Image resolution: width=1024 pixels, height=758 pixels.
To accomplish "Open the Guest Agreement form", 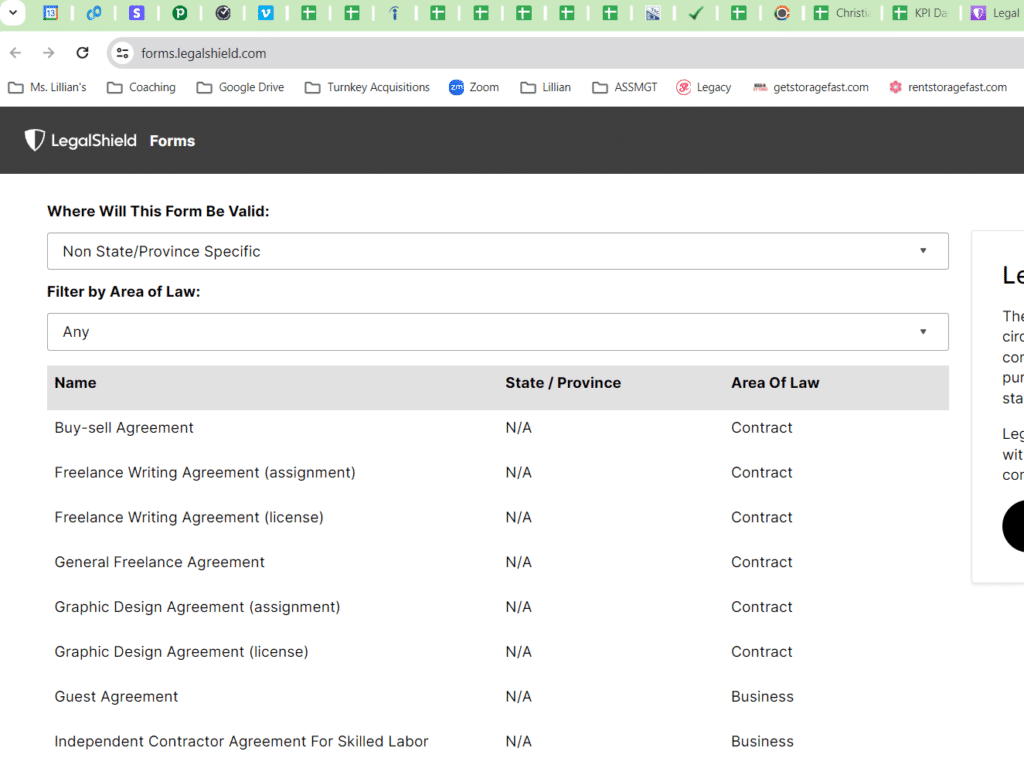I will [116, 696].
